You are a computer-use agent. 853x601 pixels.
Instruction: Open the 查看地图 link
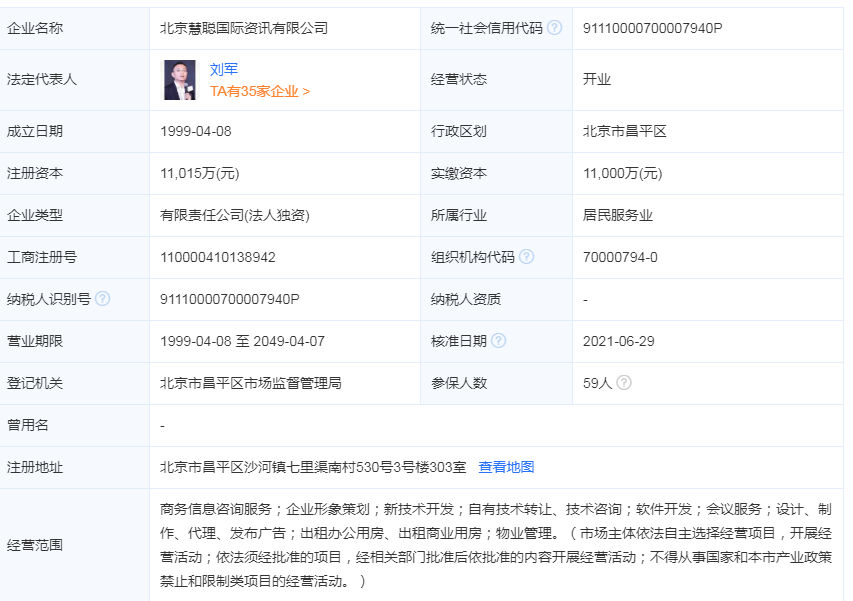pos(506,467)
